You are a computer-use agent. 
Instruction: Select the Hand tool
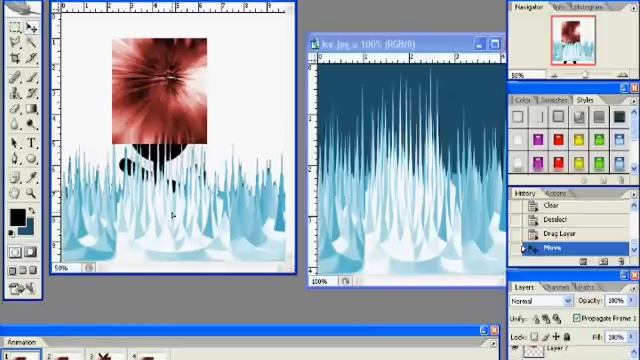click(15, 193)
